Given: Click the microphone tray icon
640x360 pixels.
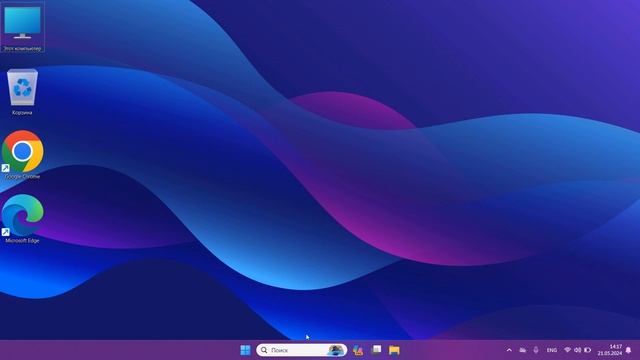Looking at the screenshot, I should coord(536,350).
